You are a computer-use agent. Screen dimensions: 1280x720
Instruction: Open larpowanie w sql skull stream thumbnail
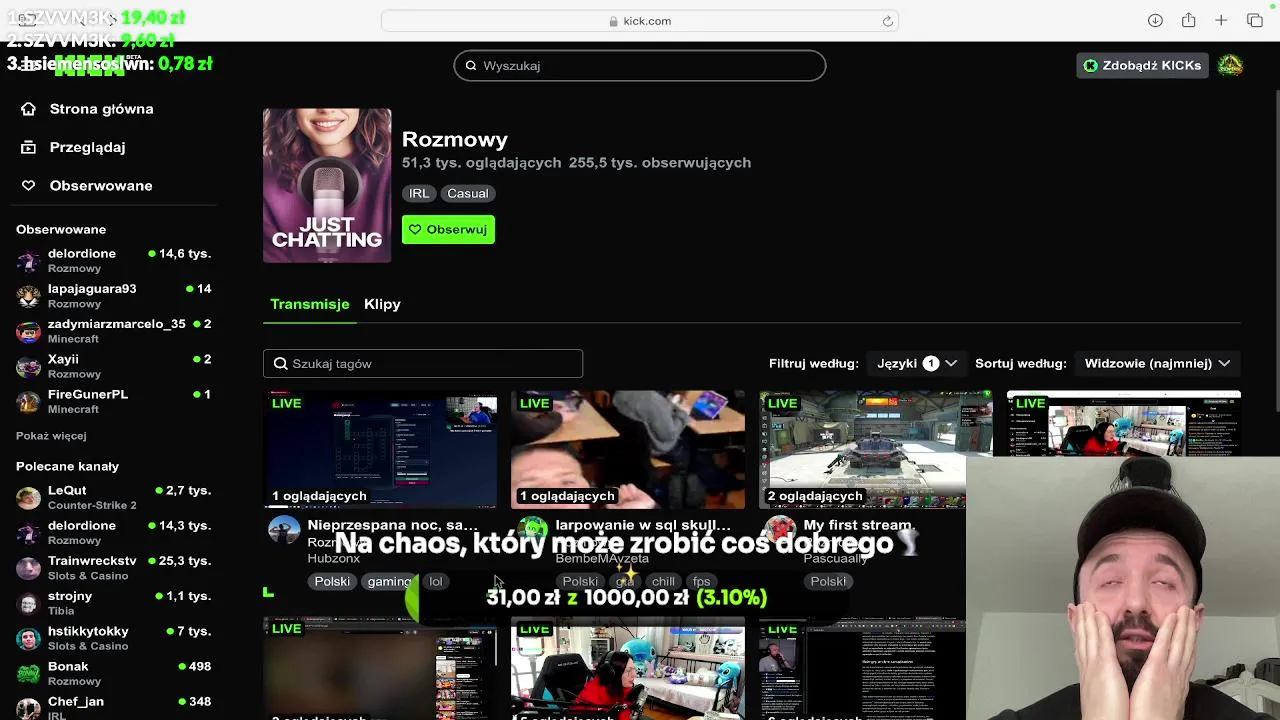628,450
